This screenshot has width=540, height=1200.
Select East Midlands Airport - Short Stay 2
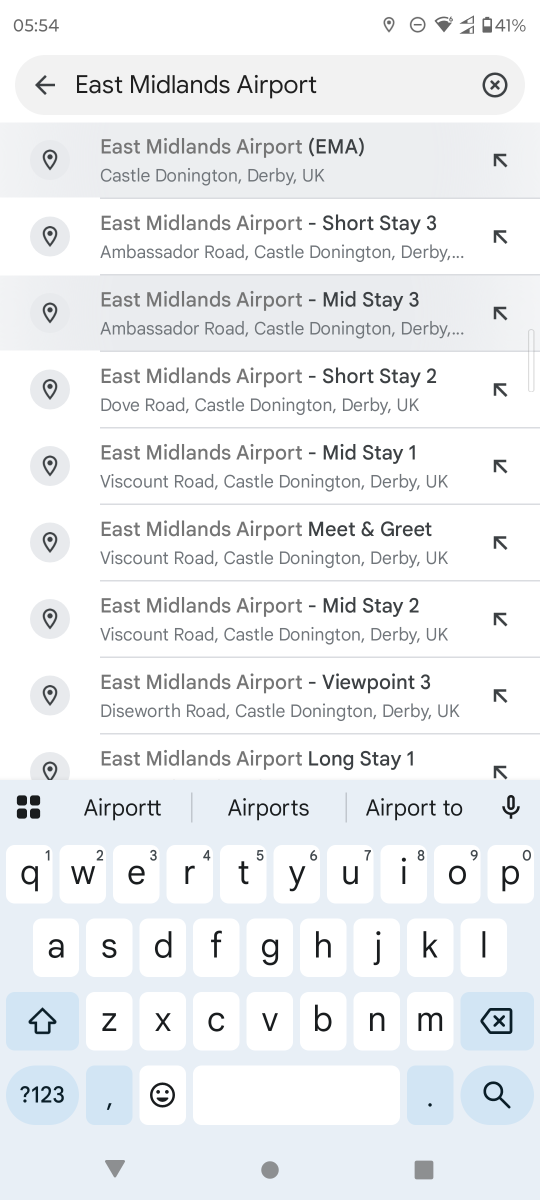(x=270, y=390)
